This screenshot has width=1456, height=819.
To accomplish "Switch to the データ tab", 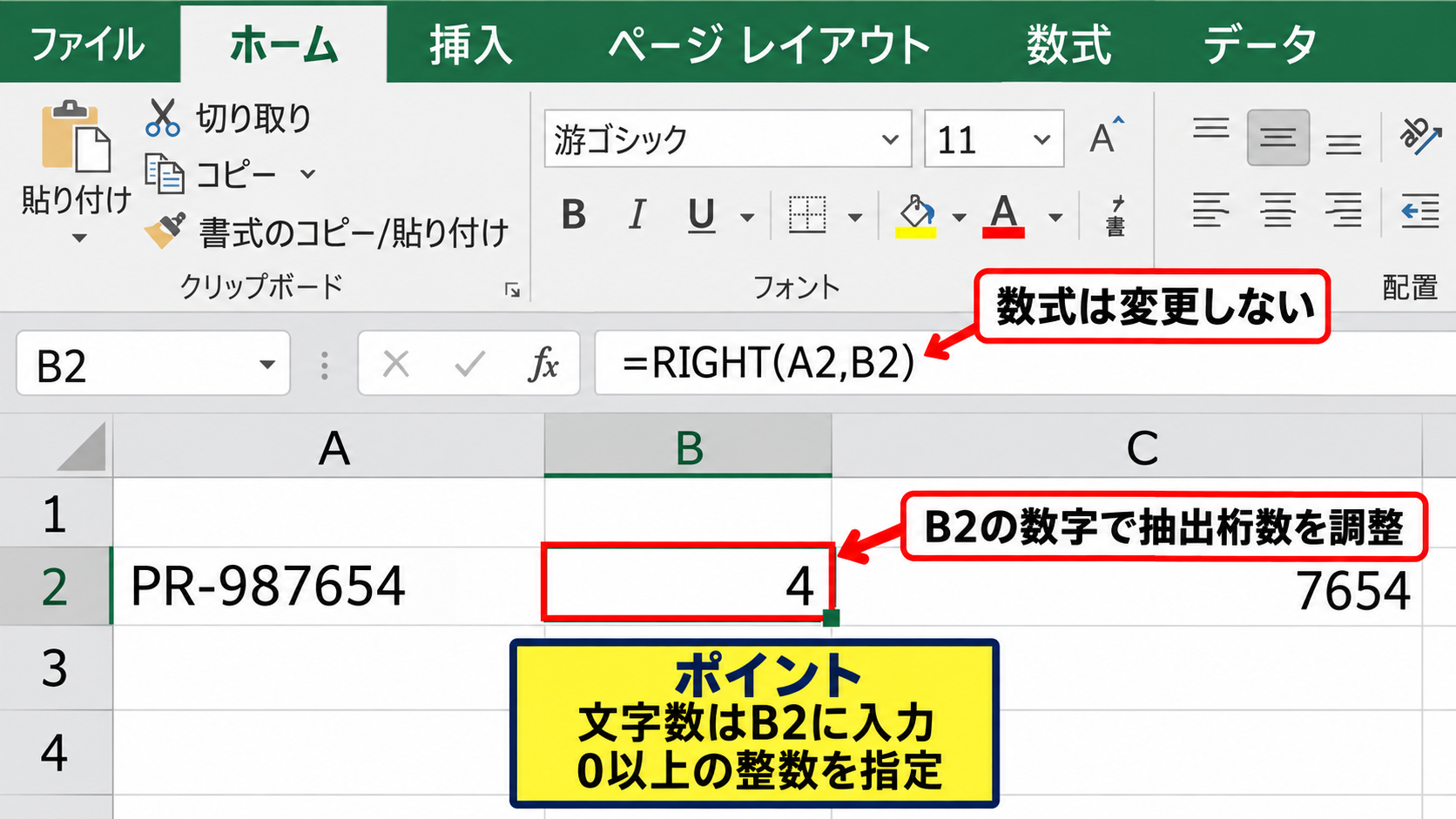I will click(x=1259, y=44).
